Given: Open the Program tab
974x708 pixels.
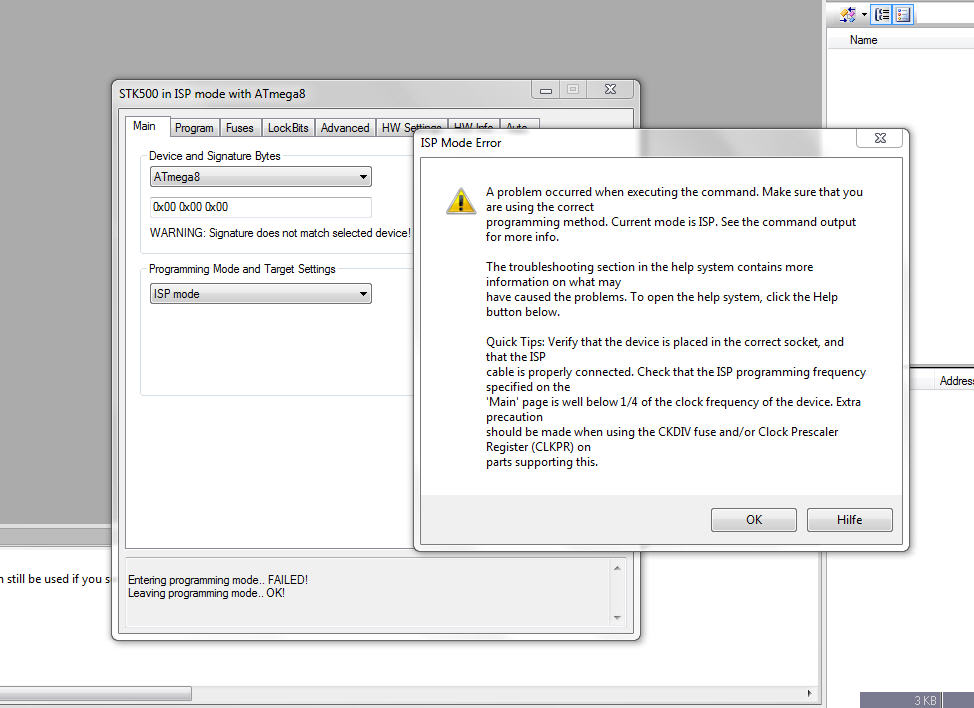Looking at the screenshot, I should click(194, 128).
